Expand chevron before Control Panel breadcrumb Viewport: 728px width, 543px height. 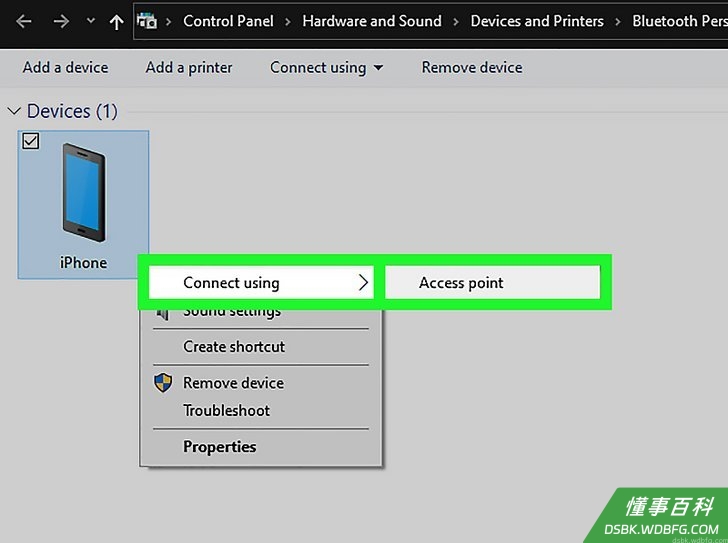pos(169,21)
